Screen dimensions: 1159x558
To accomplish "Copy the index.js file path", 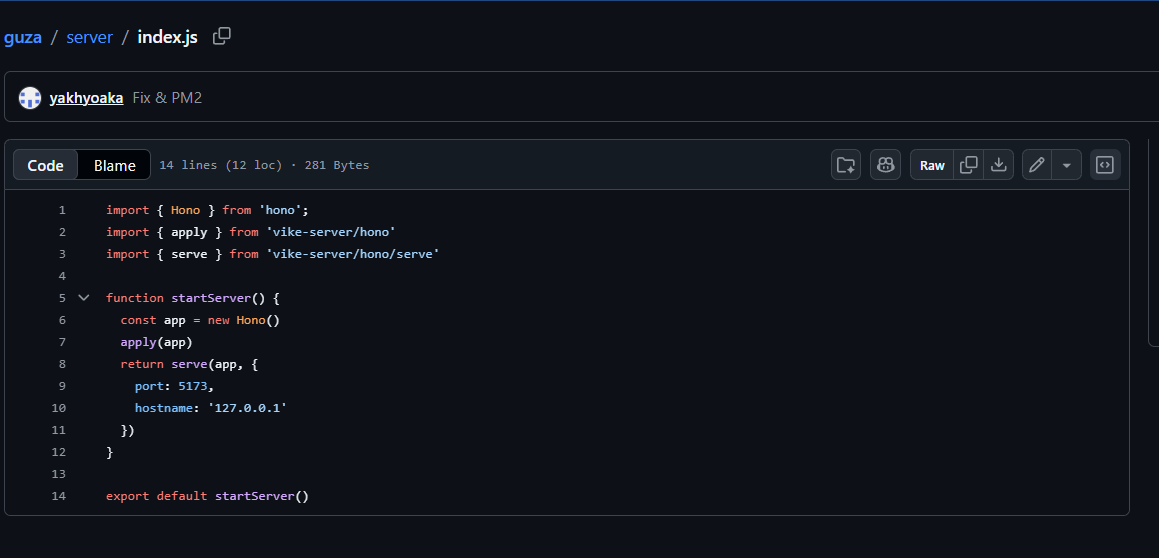I will click(x=222, y=36).
